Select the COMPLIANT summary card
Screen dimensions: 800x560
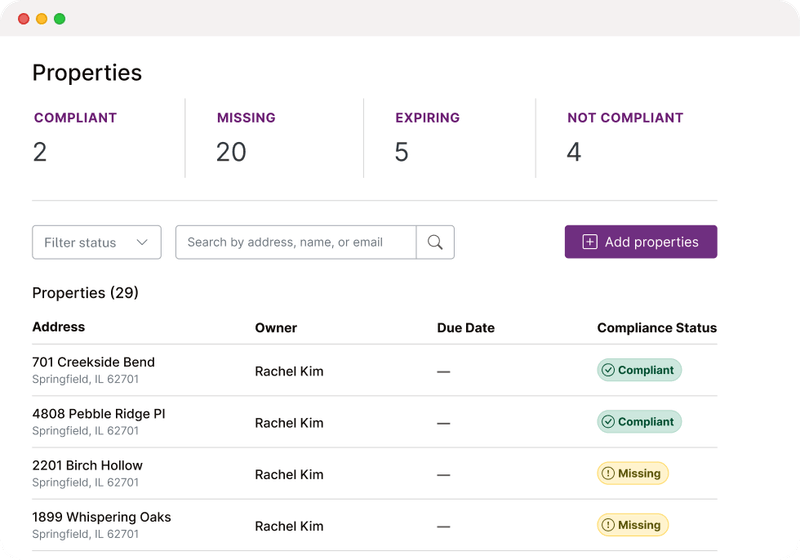(76, 138)
